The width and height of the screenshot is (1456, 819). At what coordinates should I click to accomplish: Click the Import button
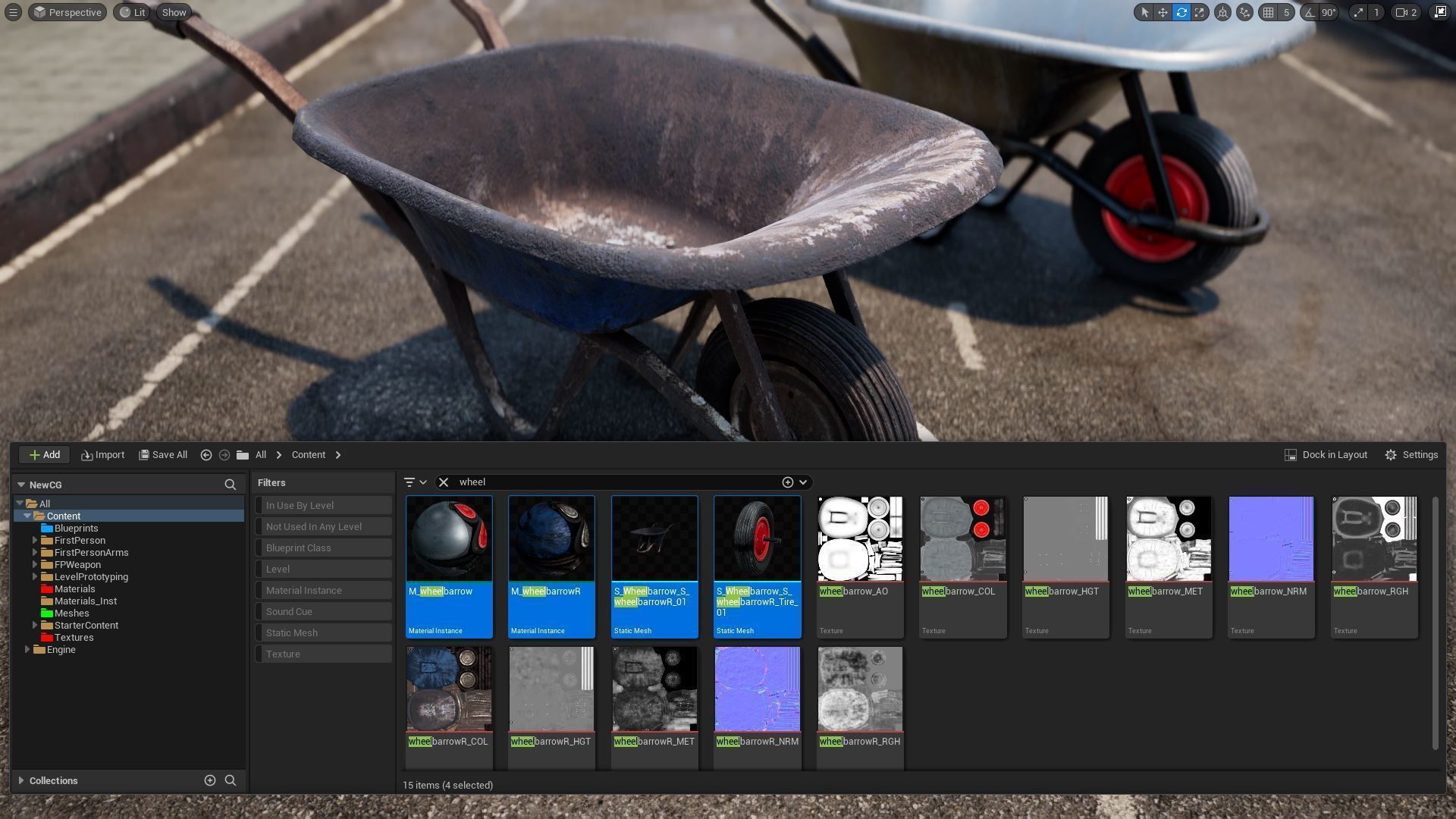click(x=102, y=455)
